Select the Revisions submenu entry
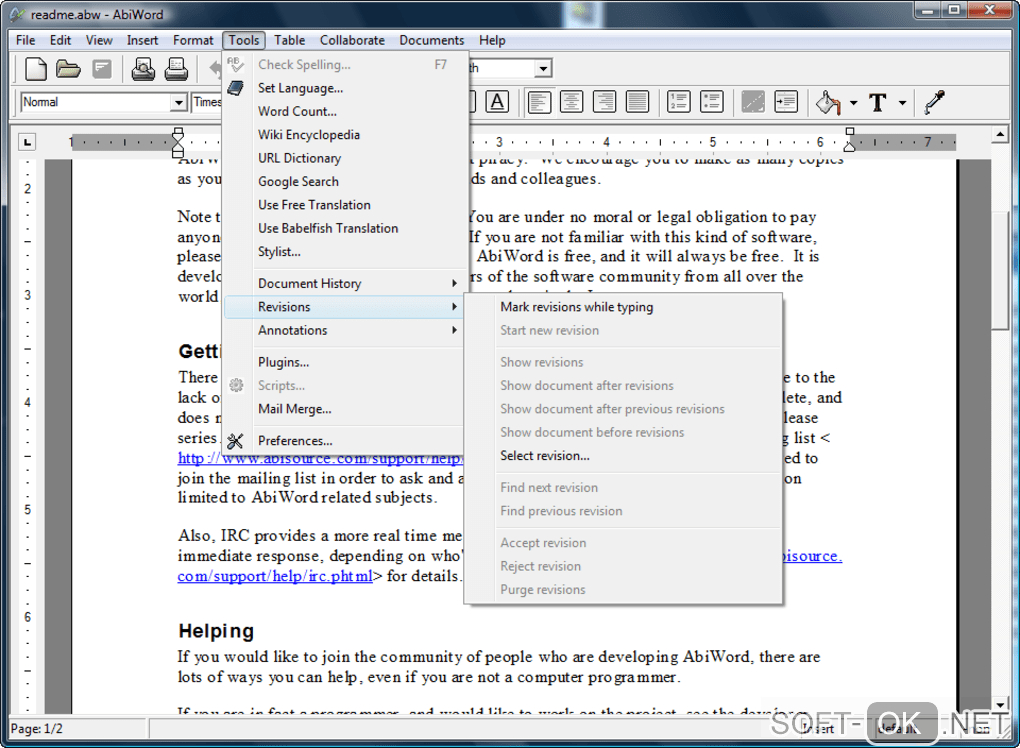1020x748 pixels. (343, 307)
